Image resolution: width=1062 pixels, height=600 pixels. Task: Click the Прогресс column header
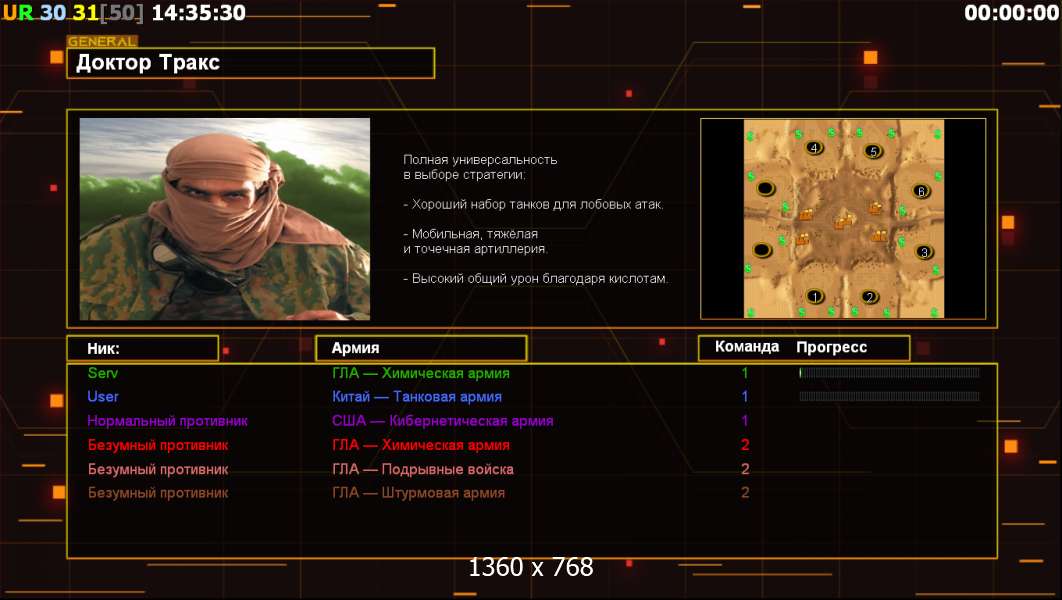[x=832, y=347]
